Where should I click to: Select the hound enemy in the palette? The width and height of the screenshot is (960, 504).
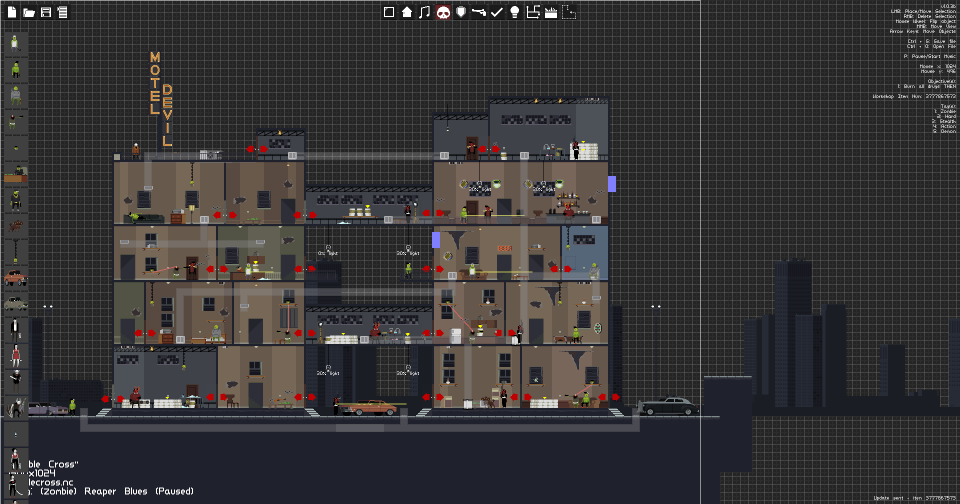15,226
